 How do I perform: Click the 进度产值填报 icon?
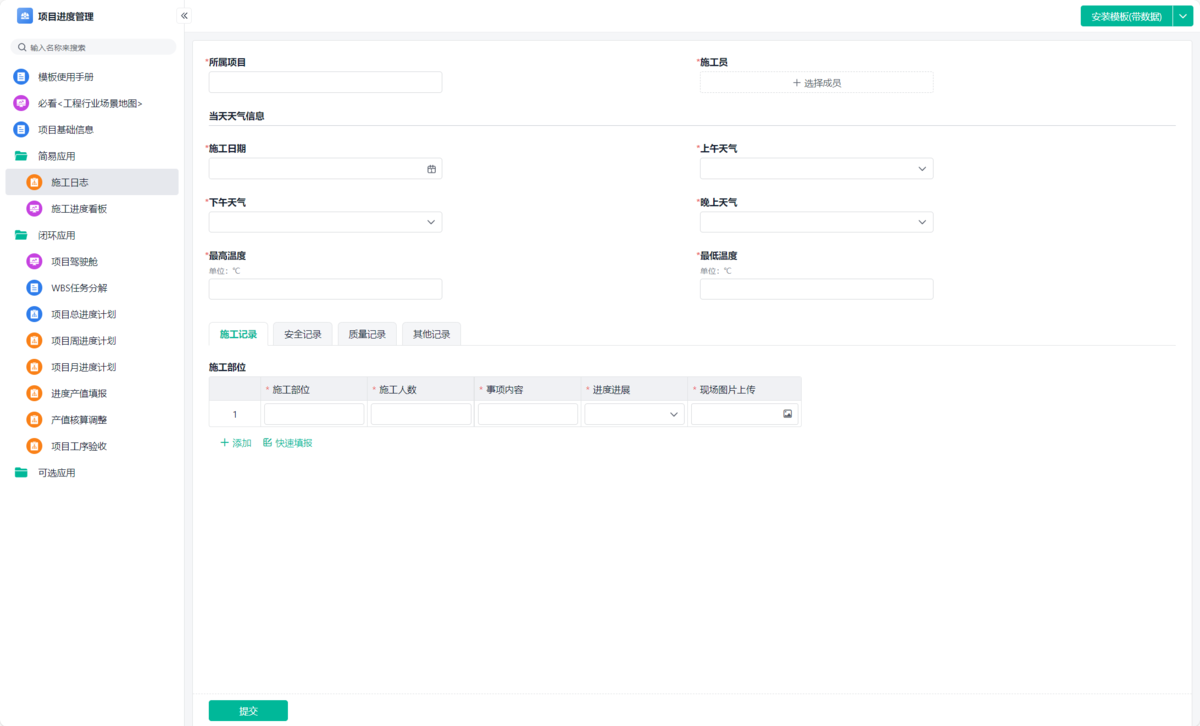(x=34, y=393)
